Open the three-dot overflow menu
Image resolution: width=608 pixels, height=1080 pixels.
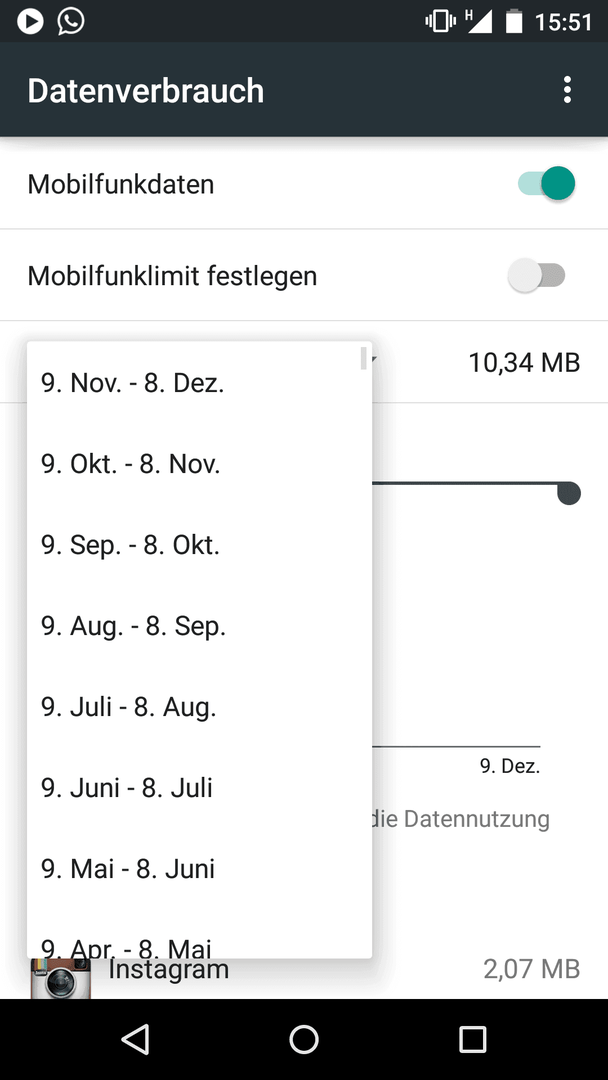pyautogui.click(x=567, y=90)
